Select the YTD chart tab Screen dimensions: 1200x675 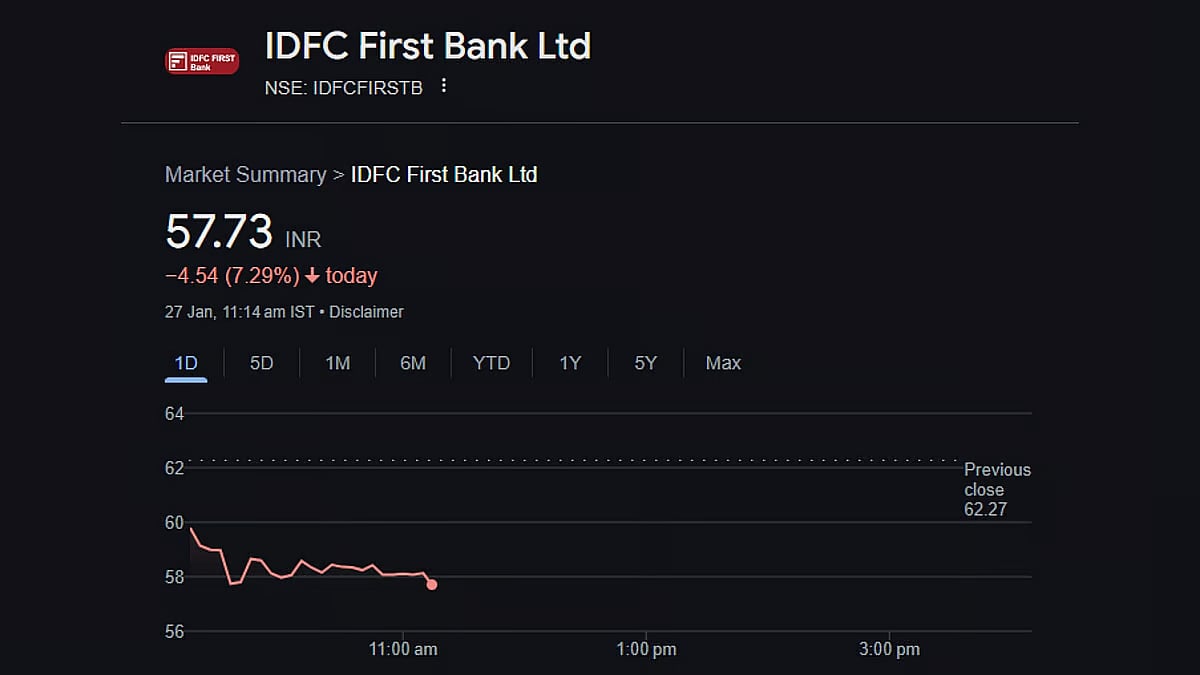491,363
